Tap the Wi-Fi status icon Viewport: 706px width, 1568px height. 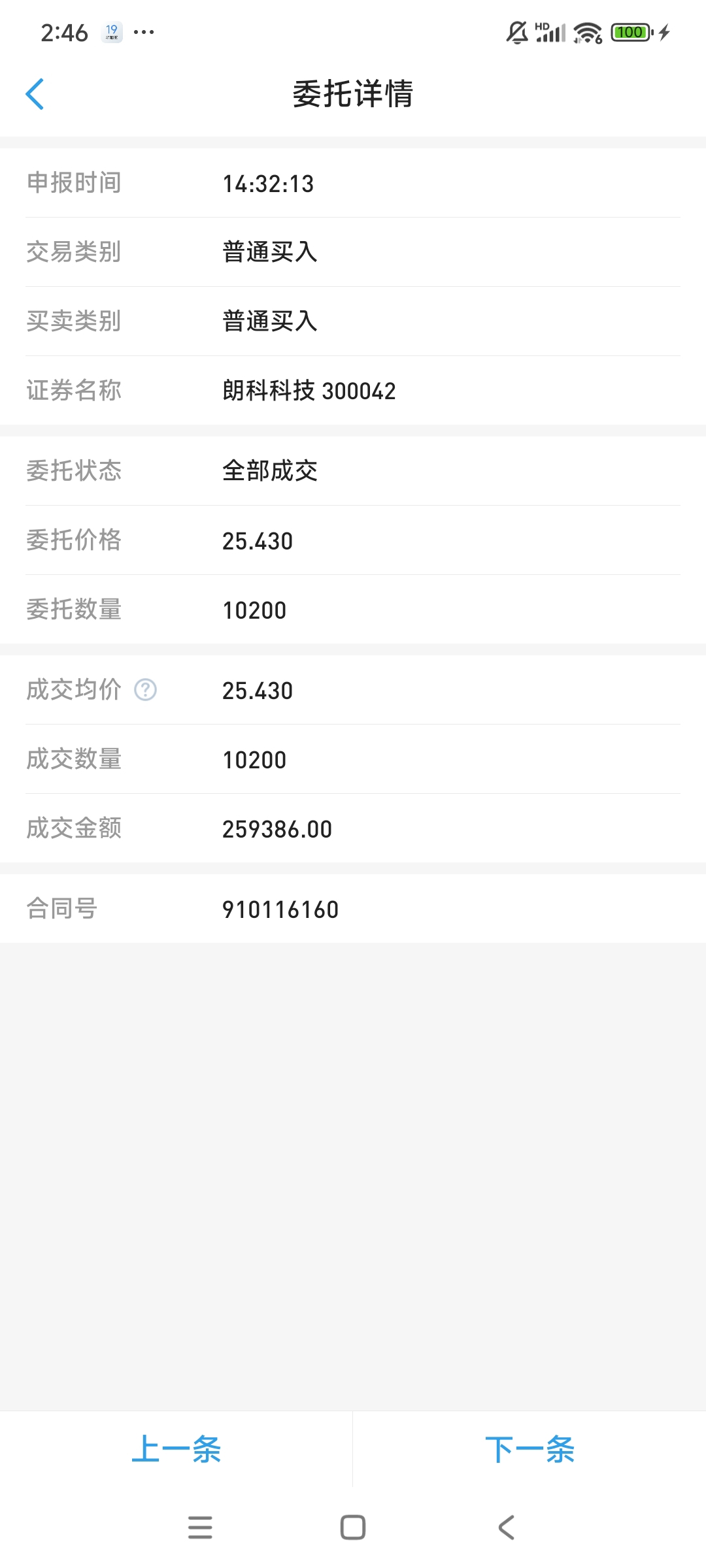(587, 32)
